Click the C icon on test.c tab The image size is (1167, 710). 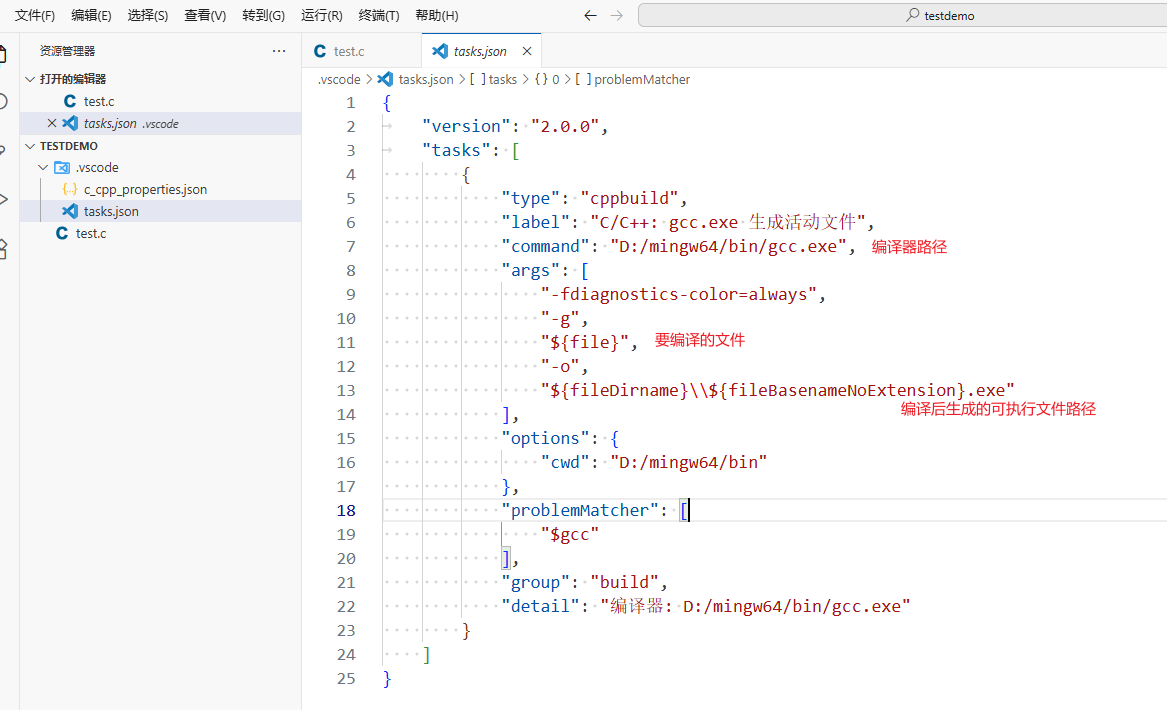(x=320, y=51)
